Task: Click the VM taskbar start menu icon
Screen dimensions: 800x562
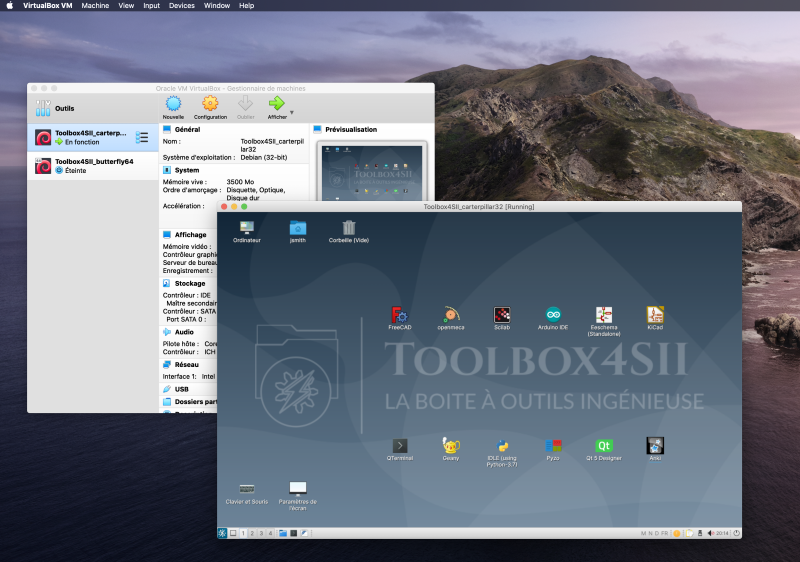Action: [222, 533]
